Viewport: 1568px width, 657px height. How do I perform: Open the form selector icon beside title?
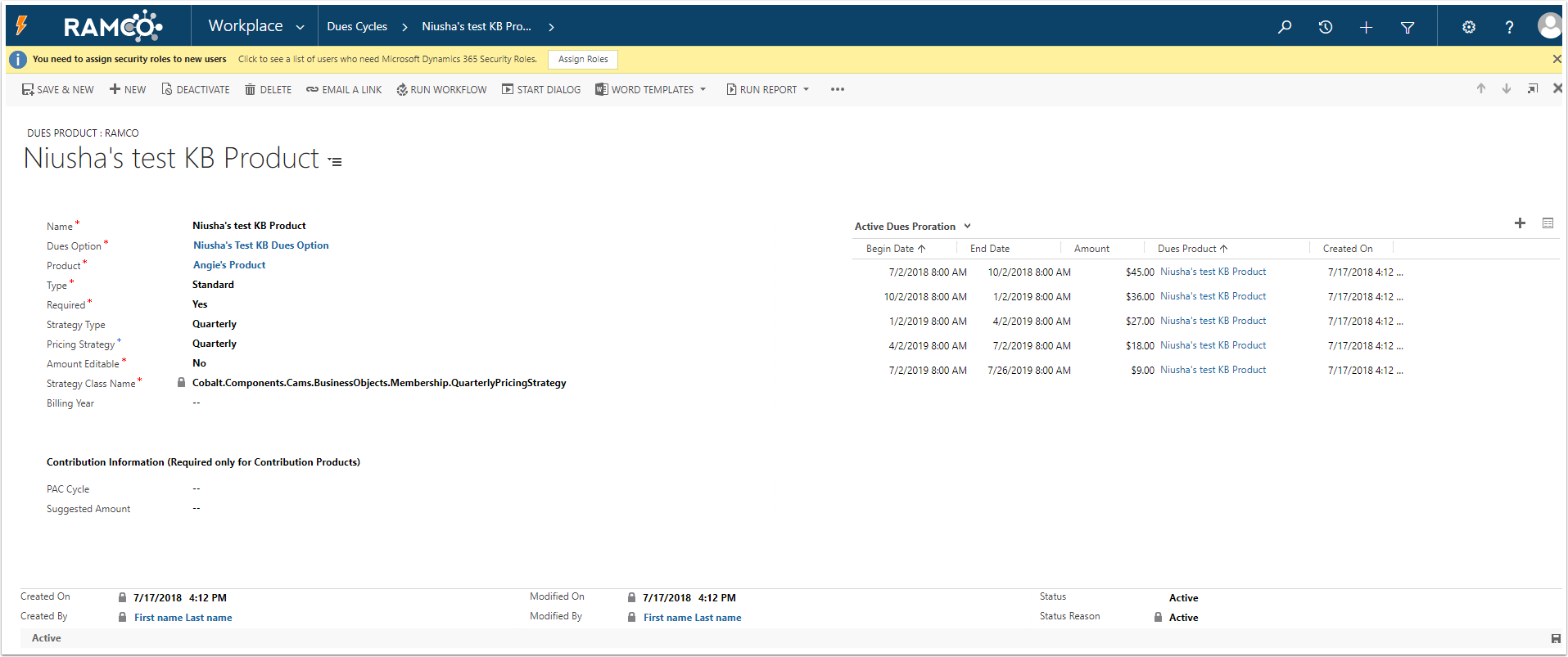[x=335, y=161]
